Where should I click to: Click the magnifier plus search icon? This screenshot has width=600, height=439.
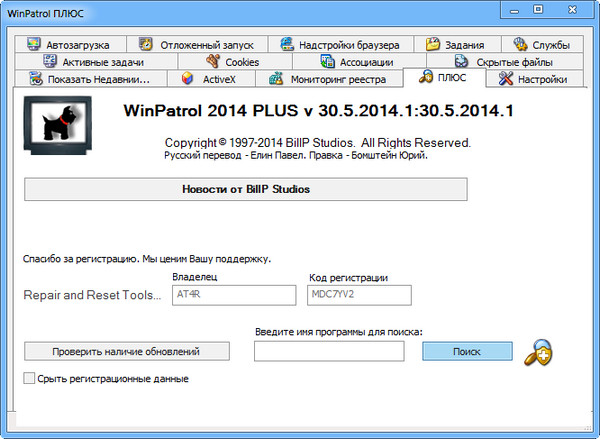tap(538, 352)
